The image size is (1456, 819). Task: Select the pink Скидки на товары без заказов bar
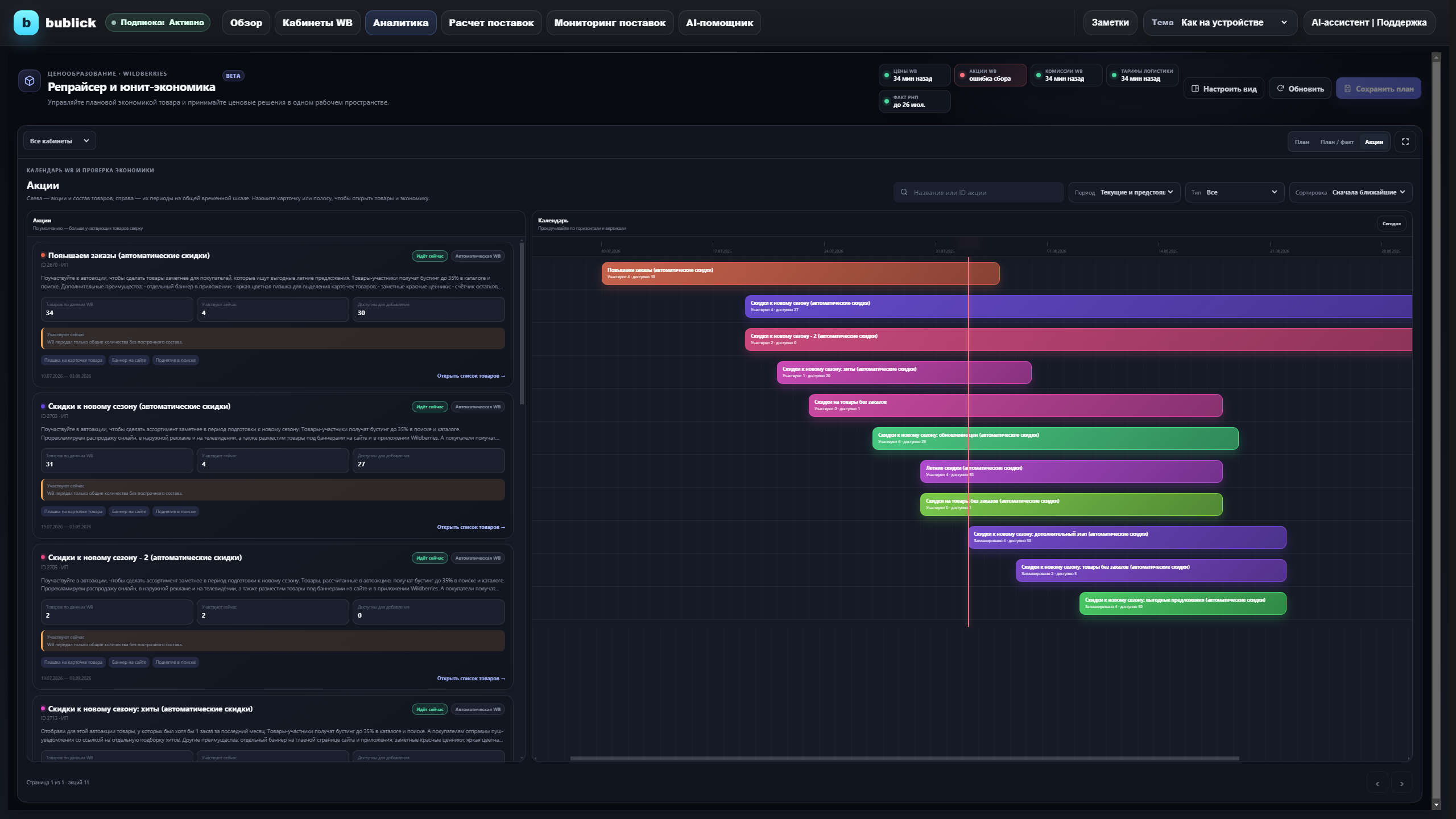click(x=1015, y=406)
